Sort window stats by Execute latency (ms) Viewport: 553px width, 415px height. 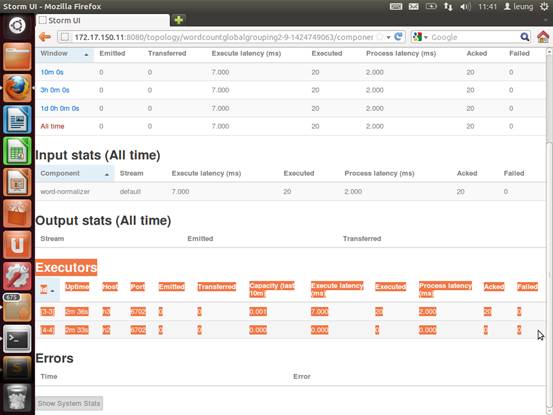pos(246,54)
